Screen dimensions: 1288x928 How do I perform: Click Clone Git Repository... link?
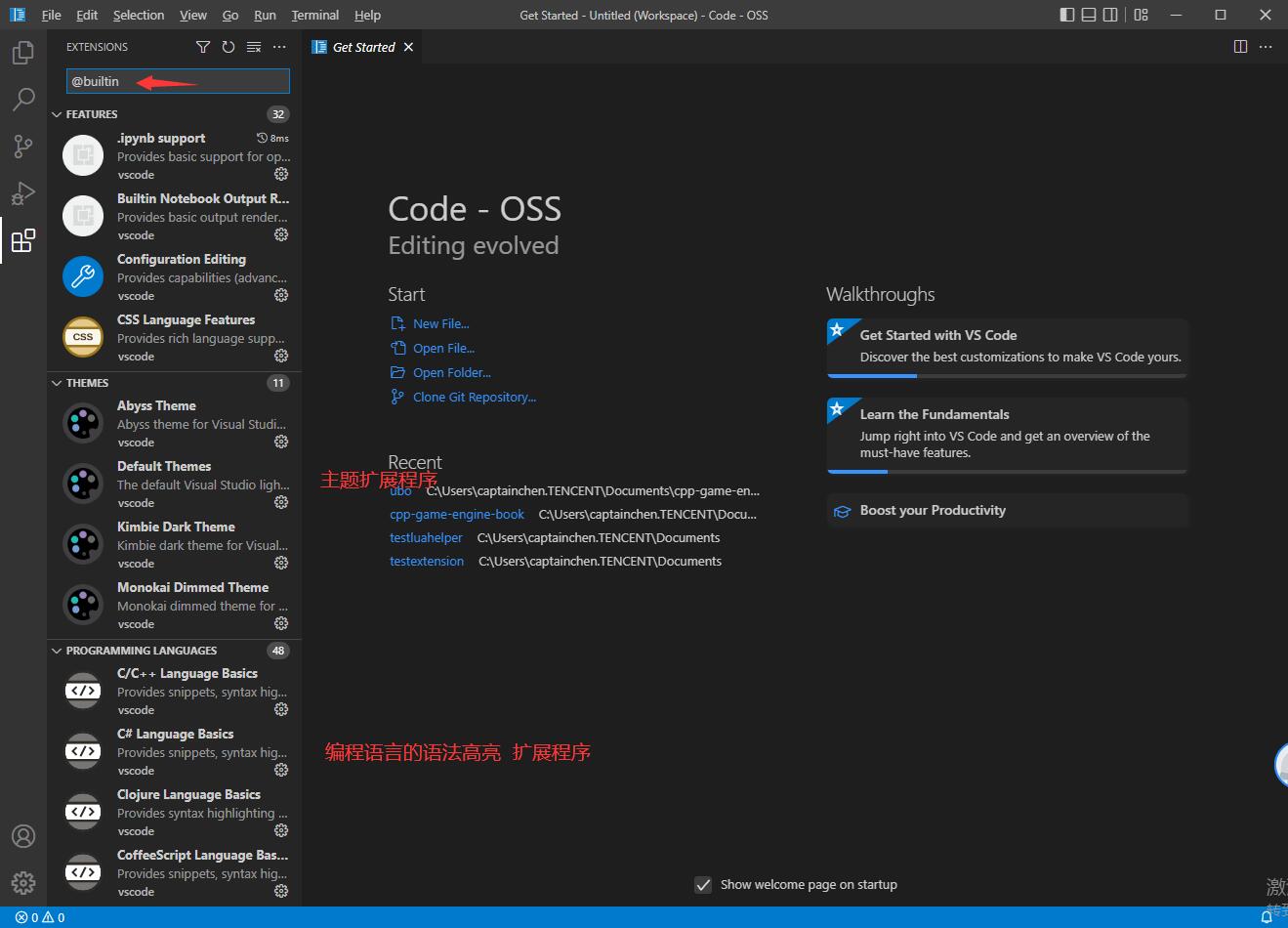click(474, 397)
